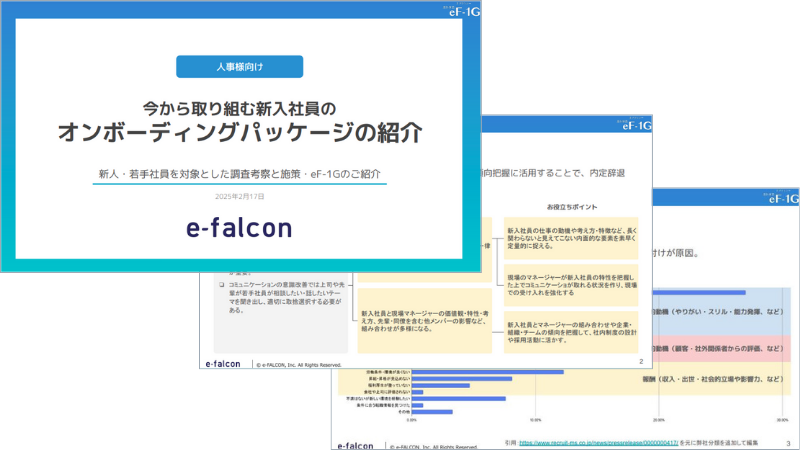Select the copyright text on slide 2 footer

pyautogui.click(x=298, y=365)
